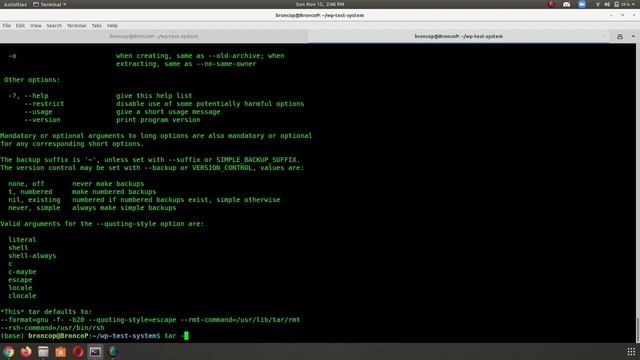640x360 pixels.
Task: Select the active second terminal tab
Action: coord(458,36)
